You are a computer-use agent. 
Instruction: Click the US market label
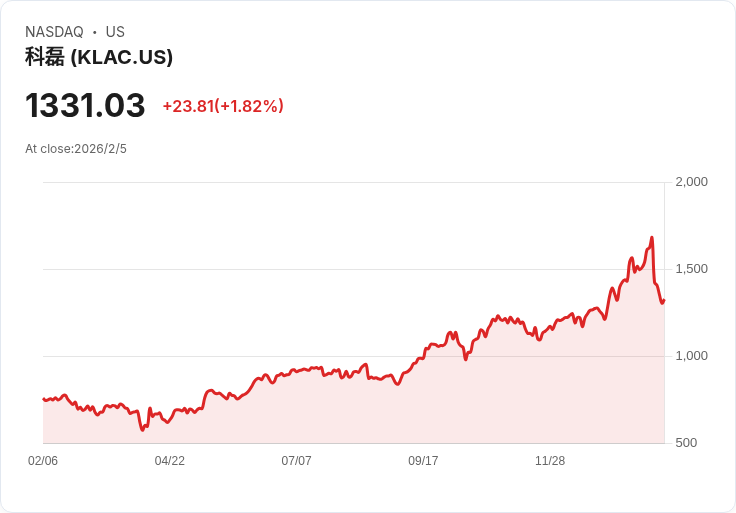pos(115,32)
